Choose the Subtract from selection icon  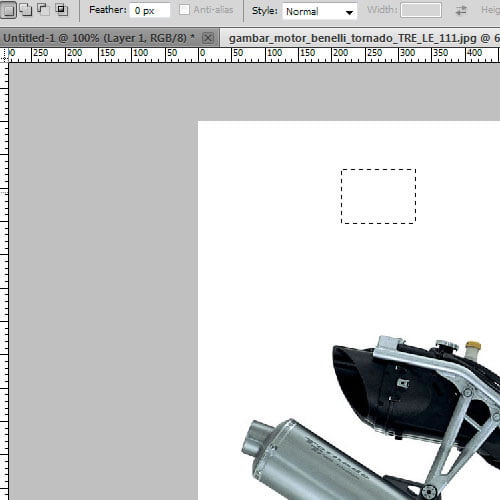coord(43,10)
